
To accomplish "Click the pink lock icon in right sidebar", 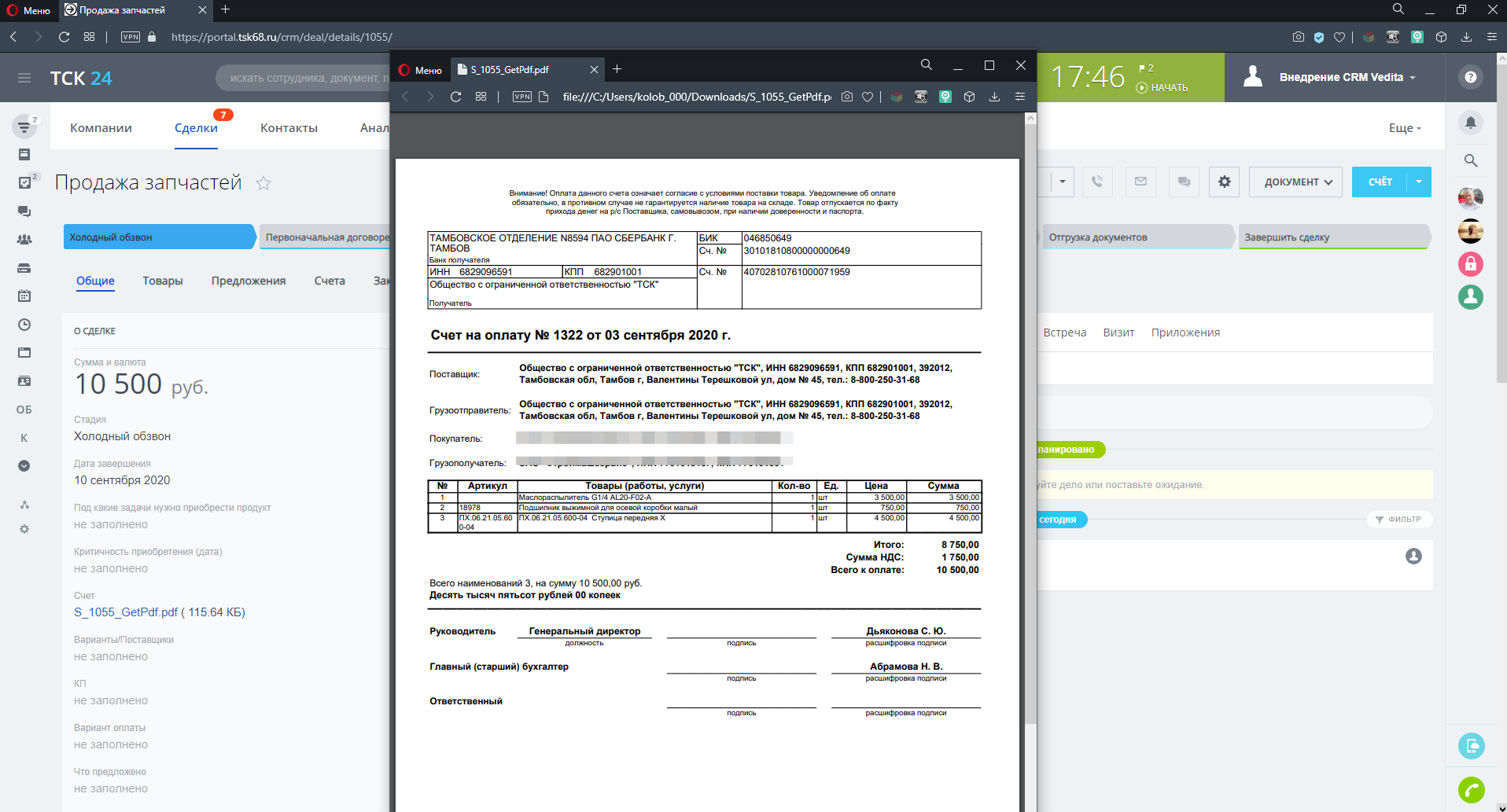I will (x=1470, y=264).
